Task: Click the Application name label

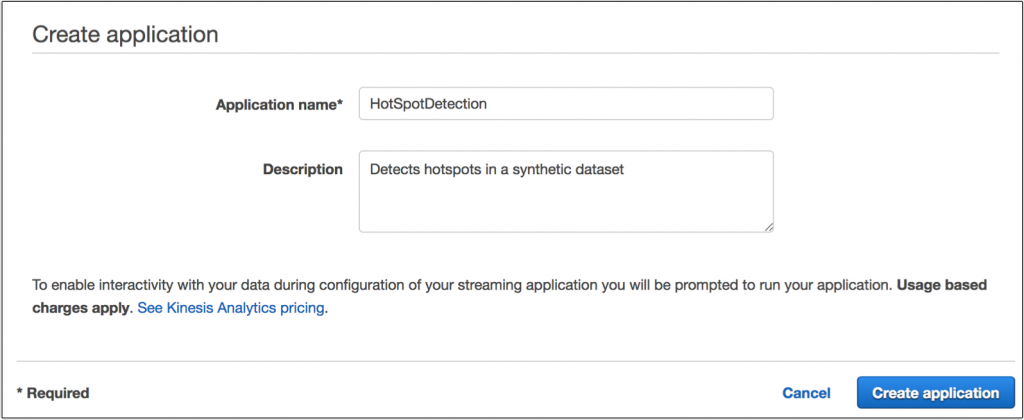Action: click(279, 104)
